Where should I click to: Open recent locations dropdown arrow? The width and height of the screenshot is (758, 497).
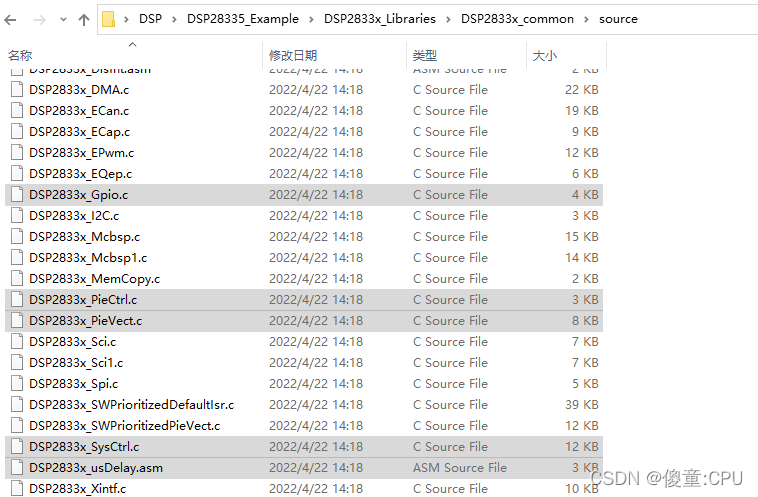click(63, 20)
